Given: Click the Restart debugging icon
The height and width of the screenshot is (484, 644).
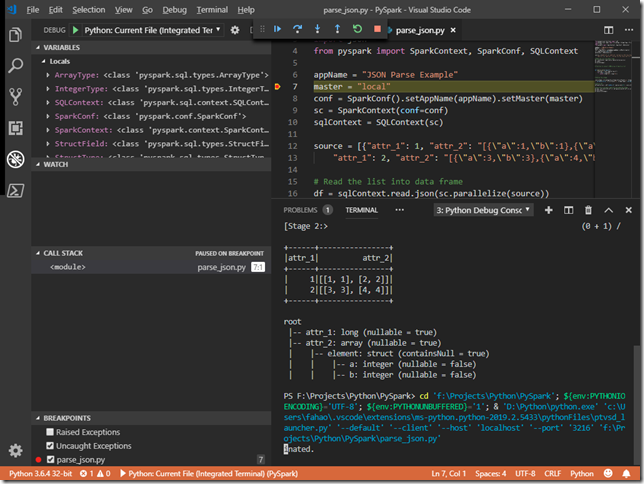Looking at the screenshot, I should pos(357,30).
